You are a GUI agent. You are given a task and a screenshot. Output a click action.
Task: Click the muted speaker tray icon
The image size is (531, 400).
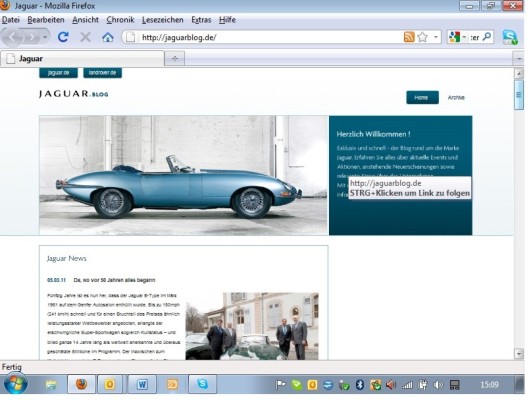[391, 385]
